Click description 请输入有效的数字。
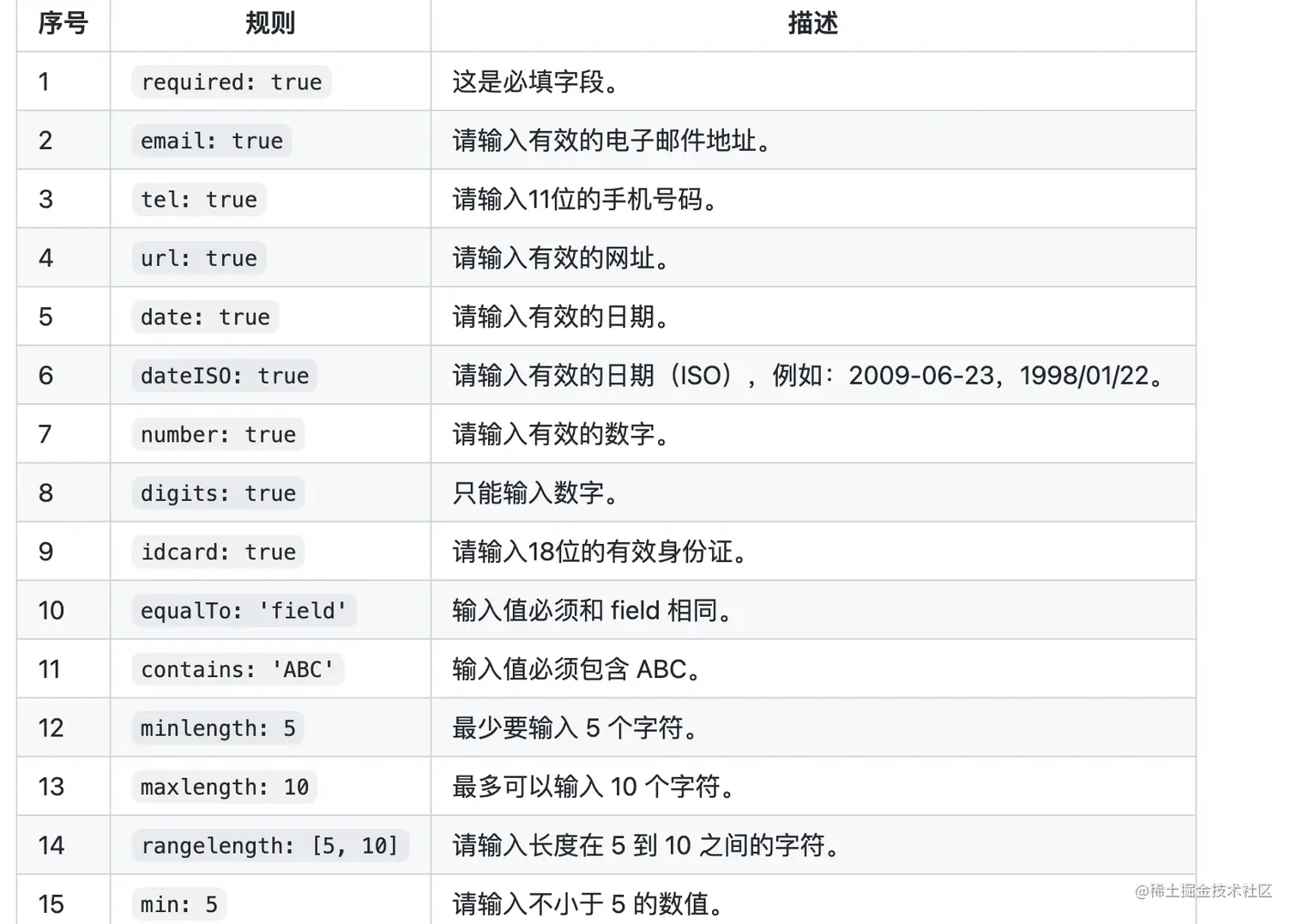This screenshot has height=924, width=1297. pyautogui.click(x=561, y=435)
